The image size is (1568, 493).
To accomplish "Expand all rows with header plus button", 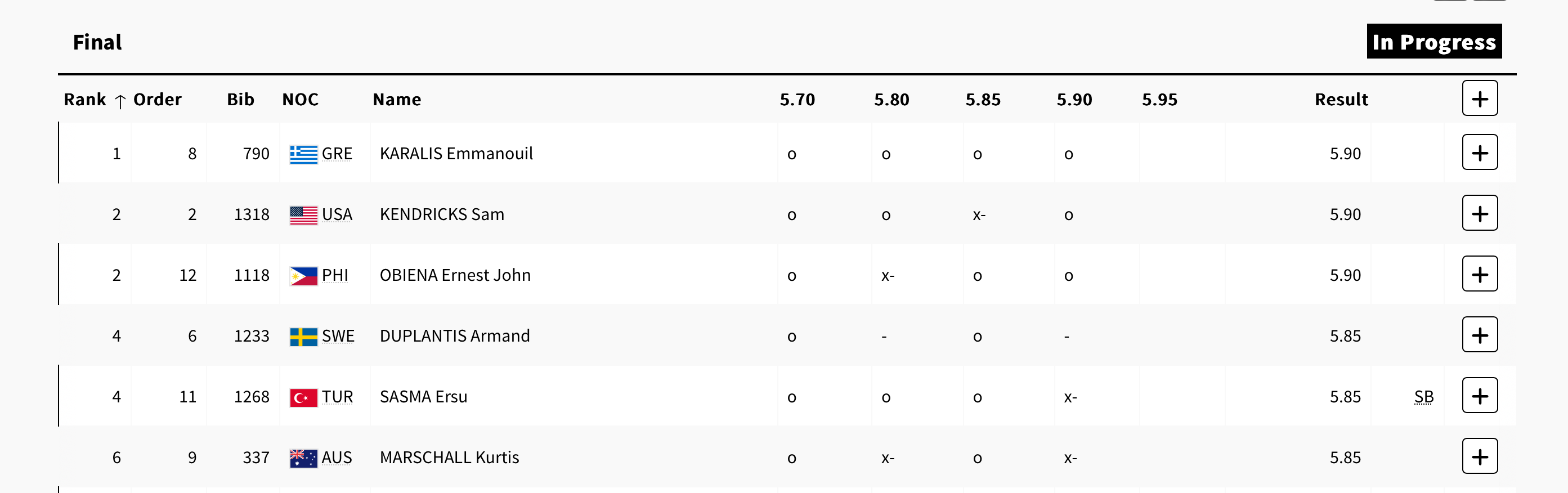I will coord(1480,98).
